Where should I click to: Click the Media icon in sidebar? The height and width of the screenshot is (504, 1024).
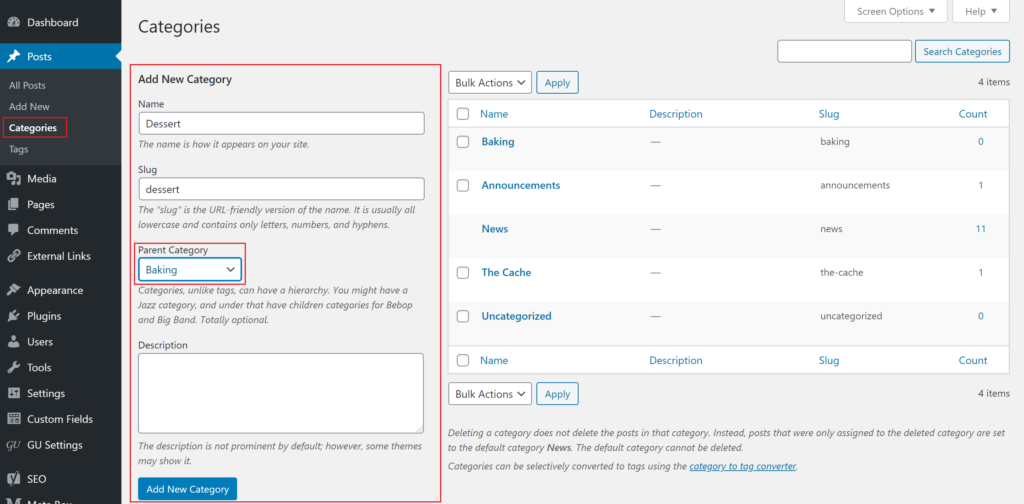tap(13, 179)
